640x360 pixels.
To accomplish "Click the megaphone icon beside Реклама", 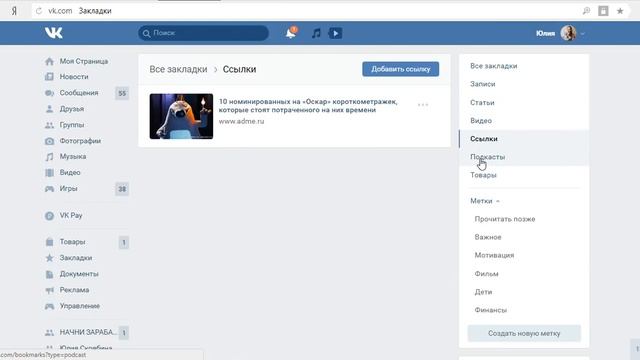I will tap(49, 290).
